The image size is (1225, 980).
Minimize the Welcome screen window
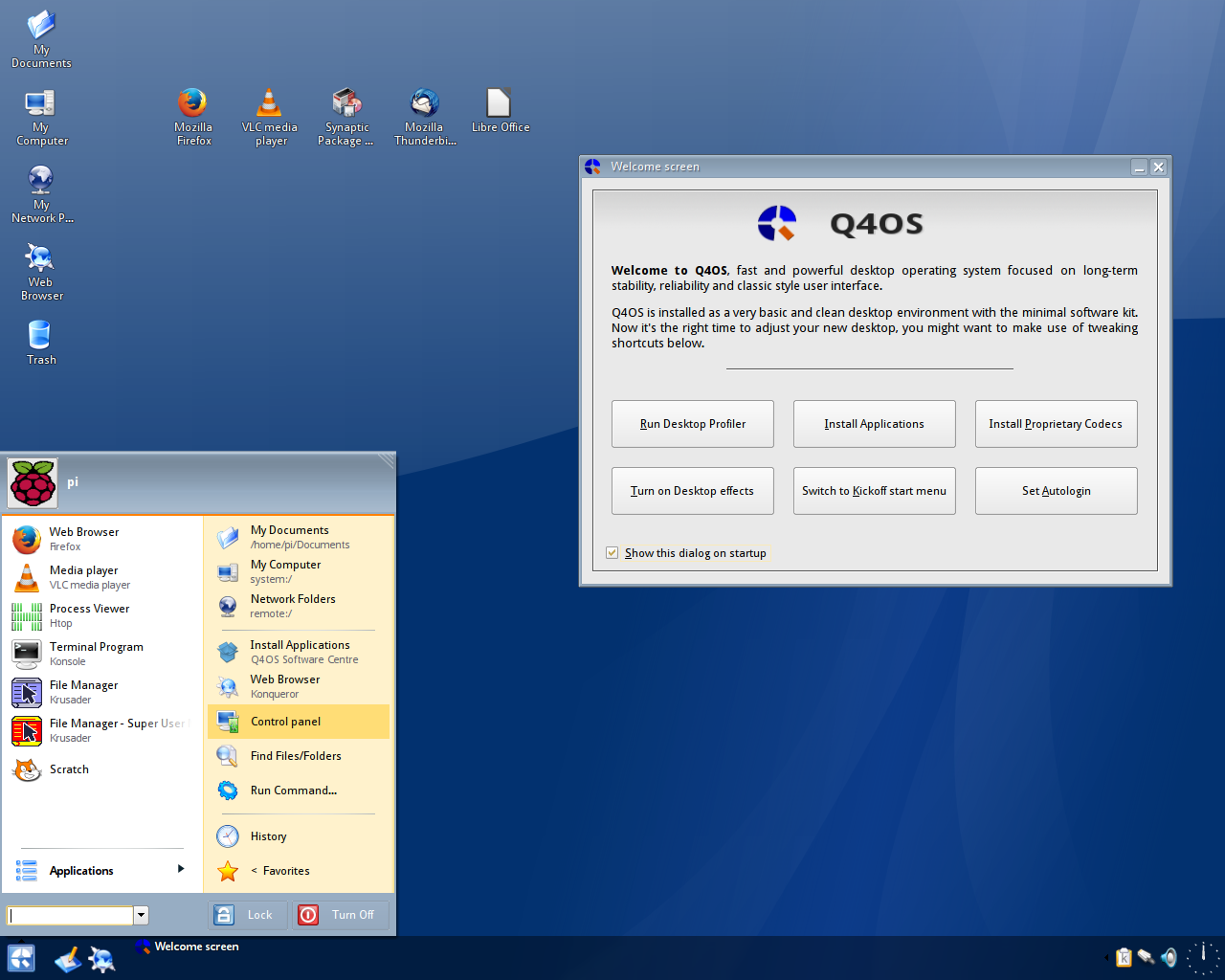tap(1139, 167)
